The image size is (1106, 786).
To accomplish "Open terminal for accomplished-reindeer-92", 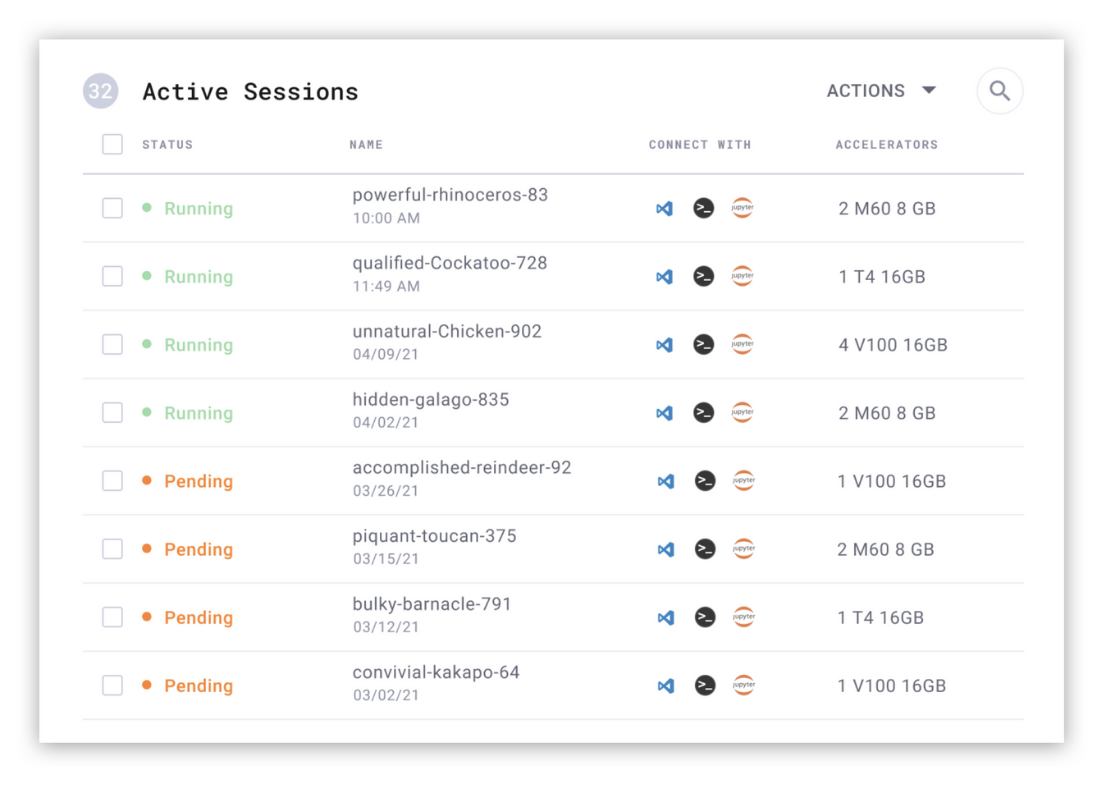I will coord(705,481).
